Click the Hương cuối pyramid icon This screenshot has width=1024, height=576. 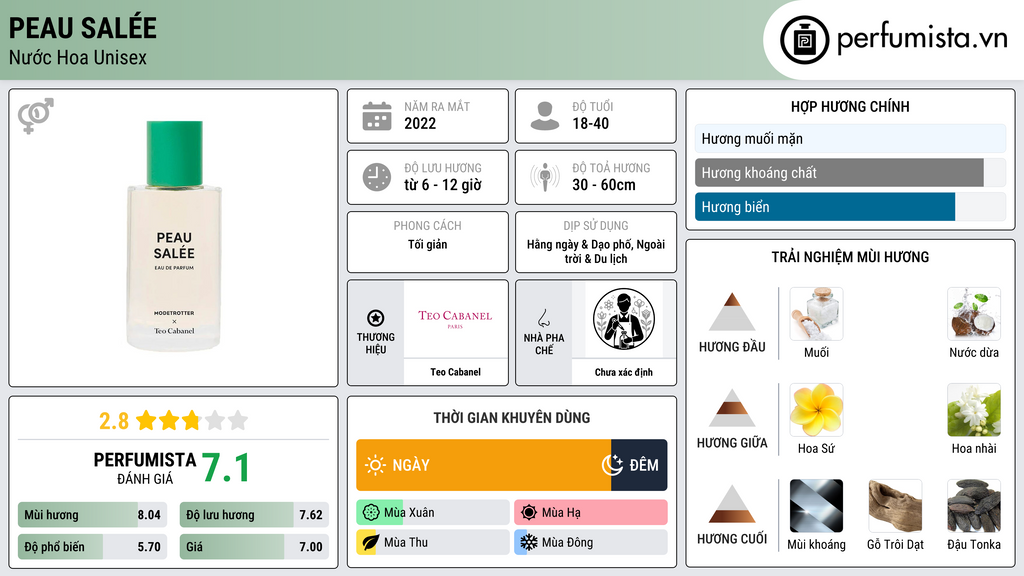click(732, 504)
